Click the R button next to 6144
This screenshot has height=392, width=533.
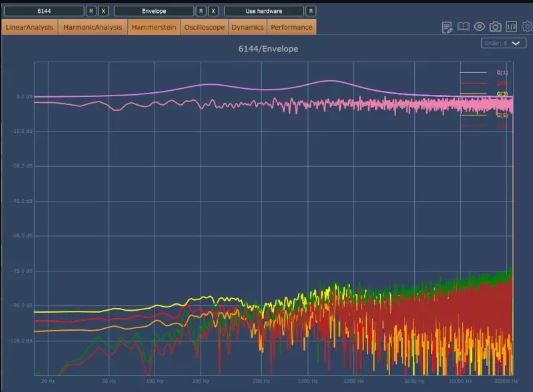[91, 11]
